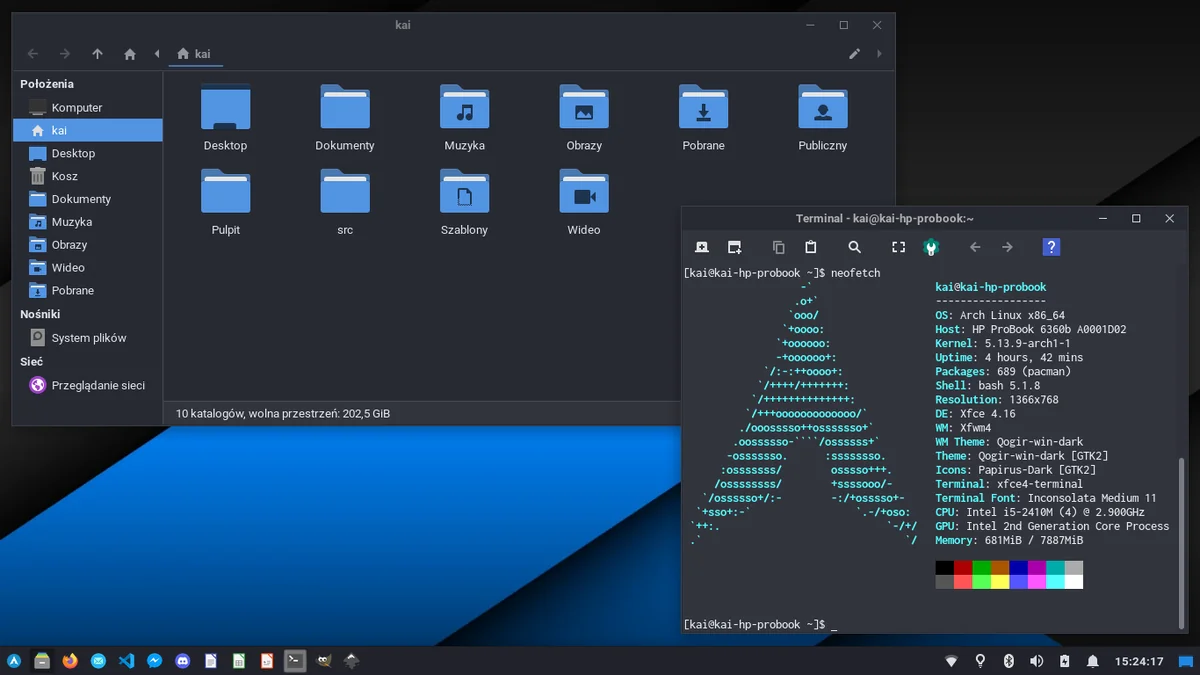This screenshot has height=675, width=1200.
Task: Launch GIMP from the taskbar
Action: [322, 661]
